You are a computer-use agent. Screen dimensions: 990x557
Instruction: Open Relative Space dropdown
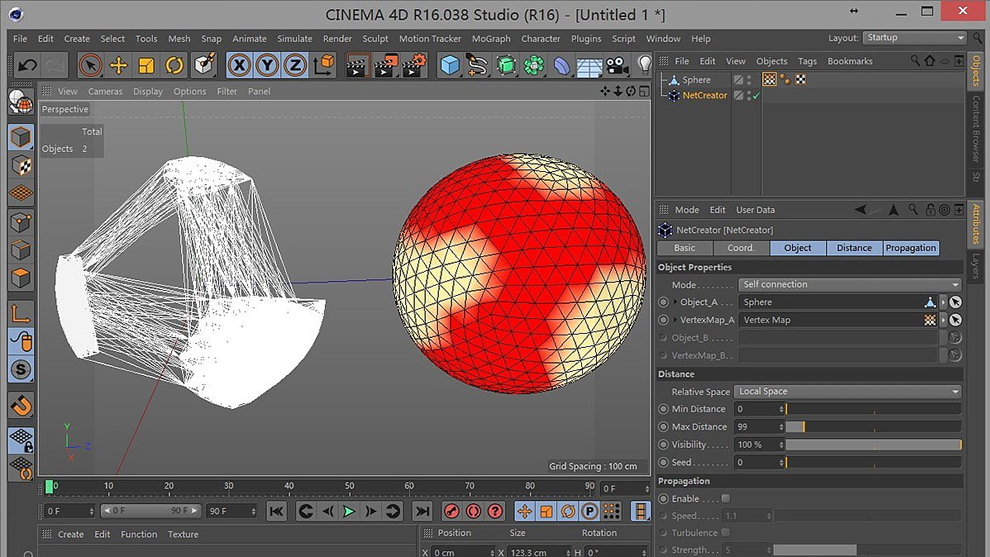[848, 392]
